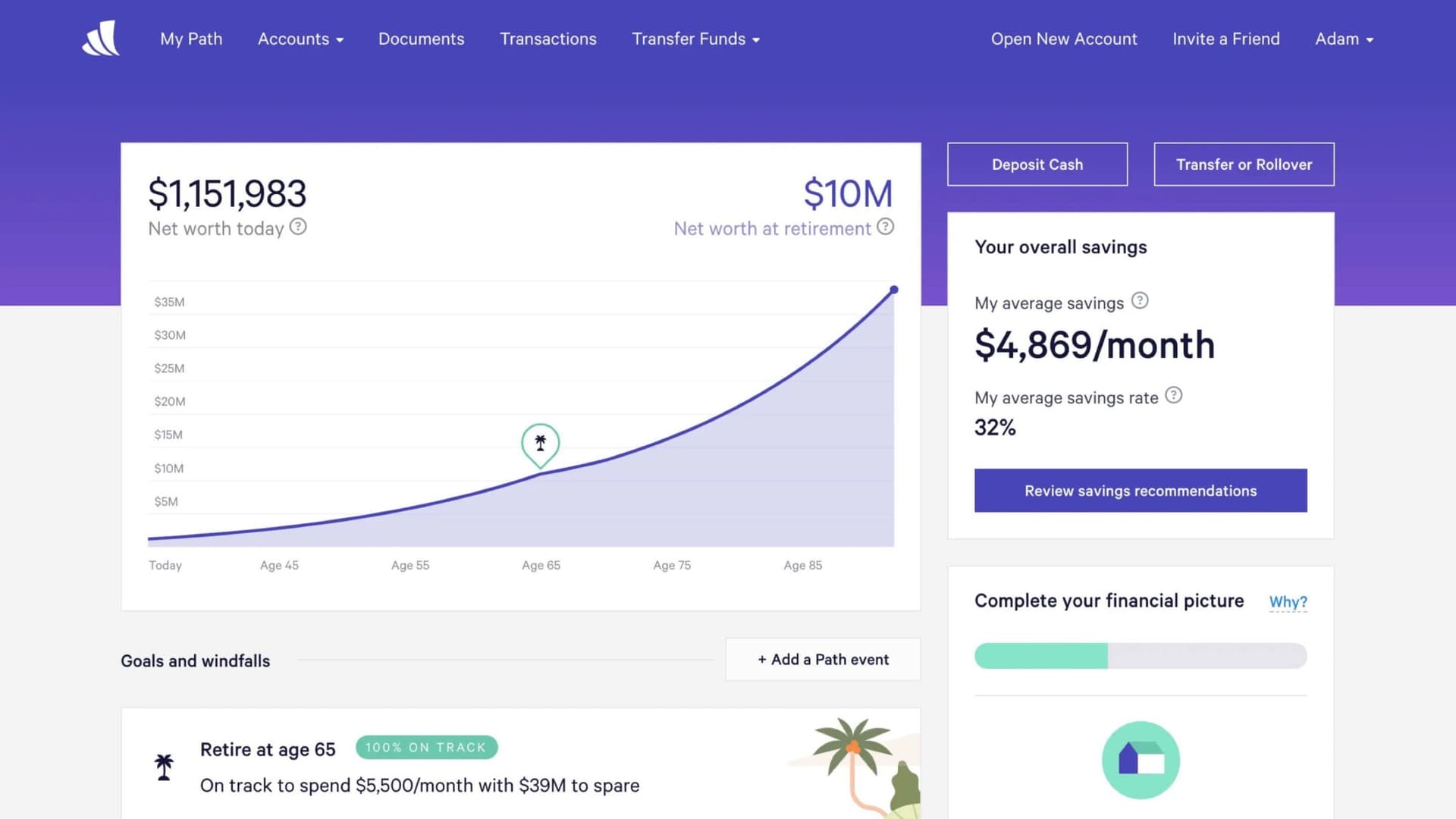Screen dimensions: 1456x819
Task: Click the Deposit Cash button
Action: 1037,164
